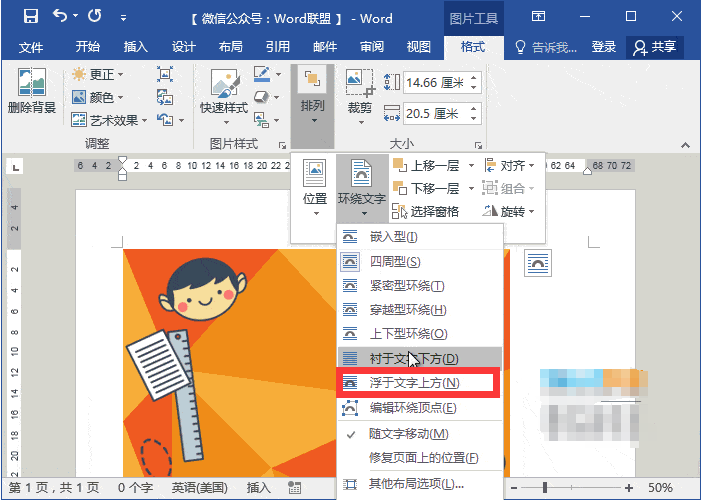This screenshot has width=701, height=502.
Task: Click the Arrange (排列) button
Action: [x=312, y=106]
